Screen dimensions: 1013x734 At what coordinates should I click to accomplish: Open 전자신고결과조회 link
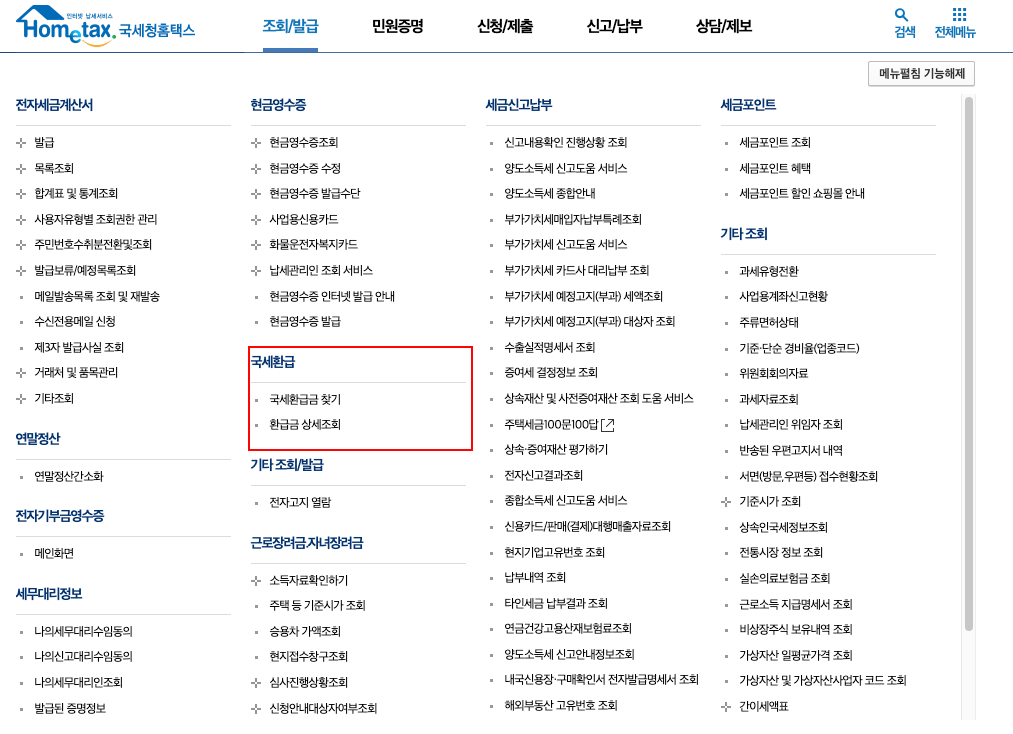pos(543,476)
